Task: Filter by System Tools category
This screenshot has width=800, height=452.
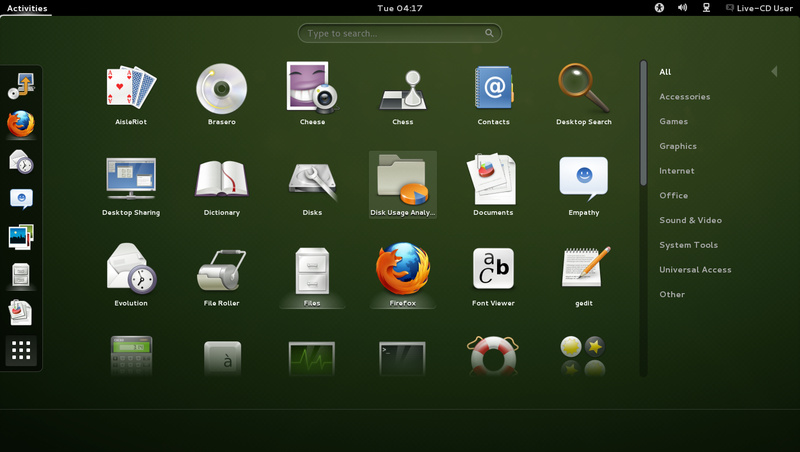Action: tap(688, 245)
